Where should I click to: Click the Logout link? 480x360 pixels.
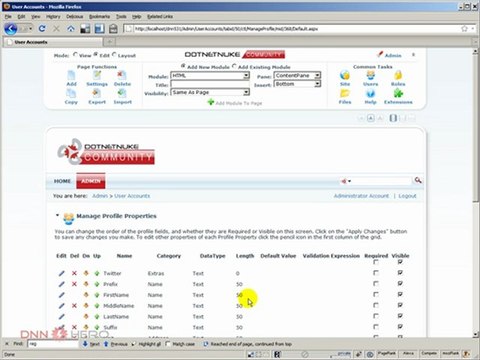click(x=407, y=196)
